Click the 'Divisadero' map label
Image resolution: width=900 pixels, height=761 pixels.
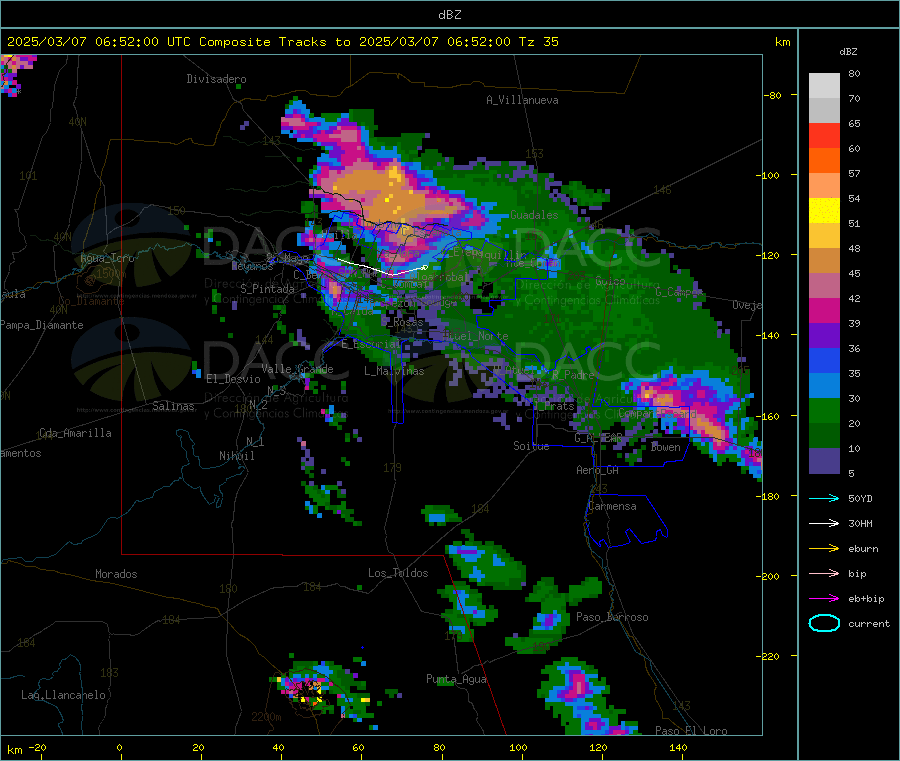click(x=216, y=79)
